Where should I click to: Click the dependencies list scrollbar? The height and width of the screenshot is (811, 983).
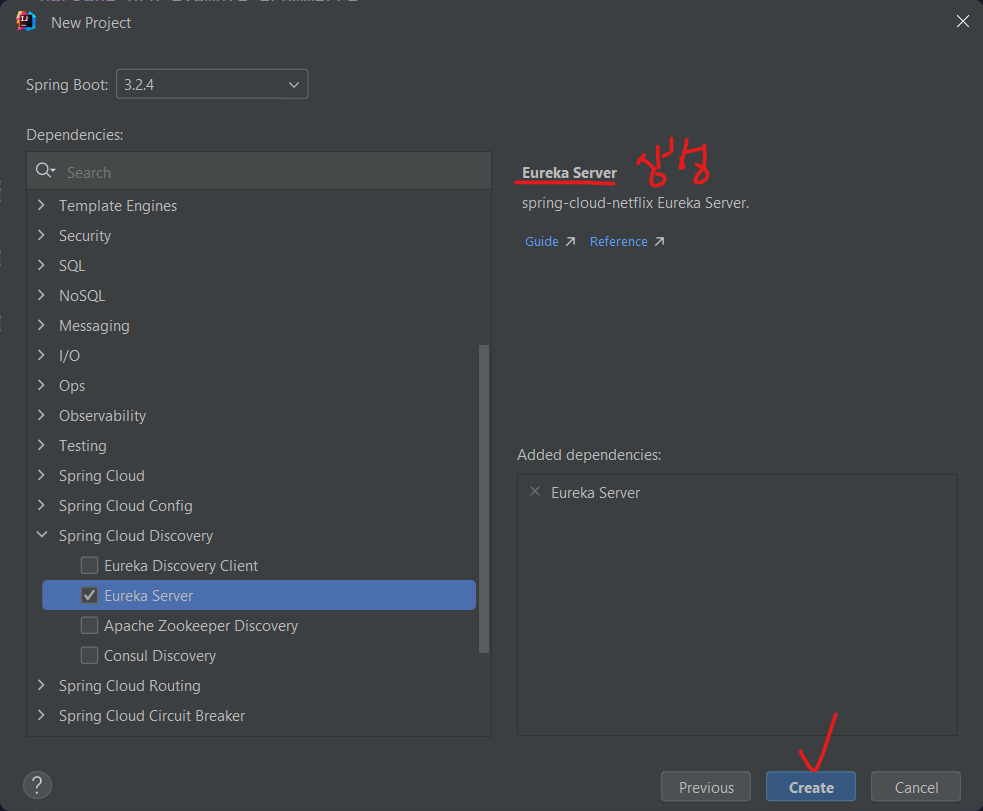(483, 498)
